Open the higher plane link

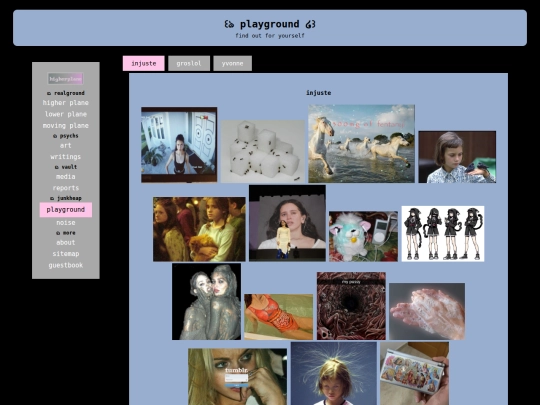tap(65, 103)
